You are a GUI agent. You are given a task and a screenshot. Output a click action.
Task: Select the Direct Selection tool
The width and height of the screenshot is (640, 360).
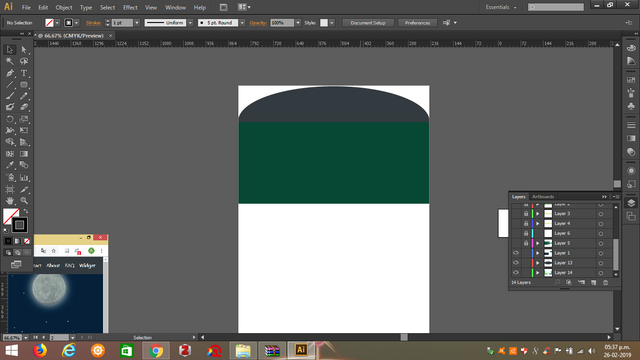pyautogui.click(x=24, y=50)
